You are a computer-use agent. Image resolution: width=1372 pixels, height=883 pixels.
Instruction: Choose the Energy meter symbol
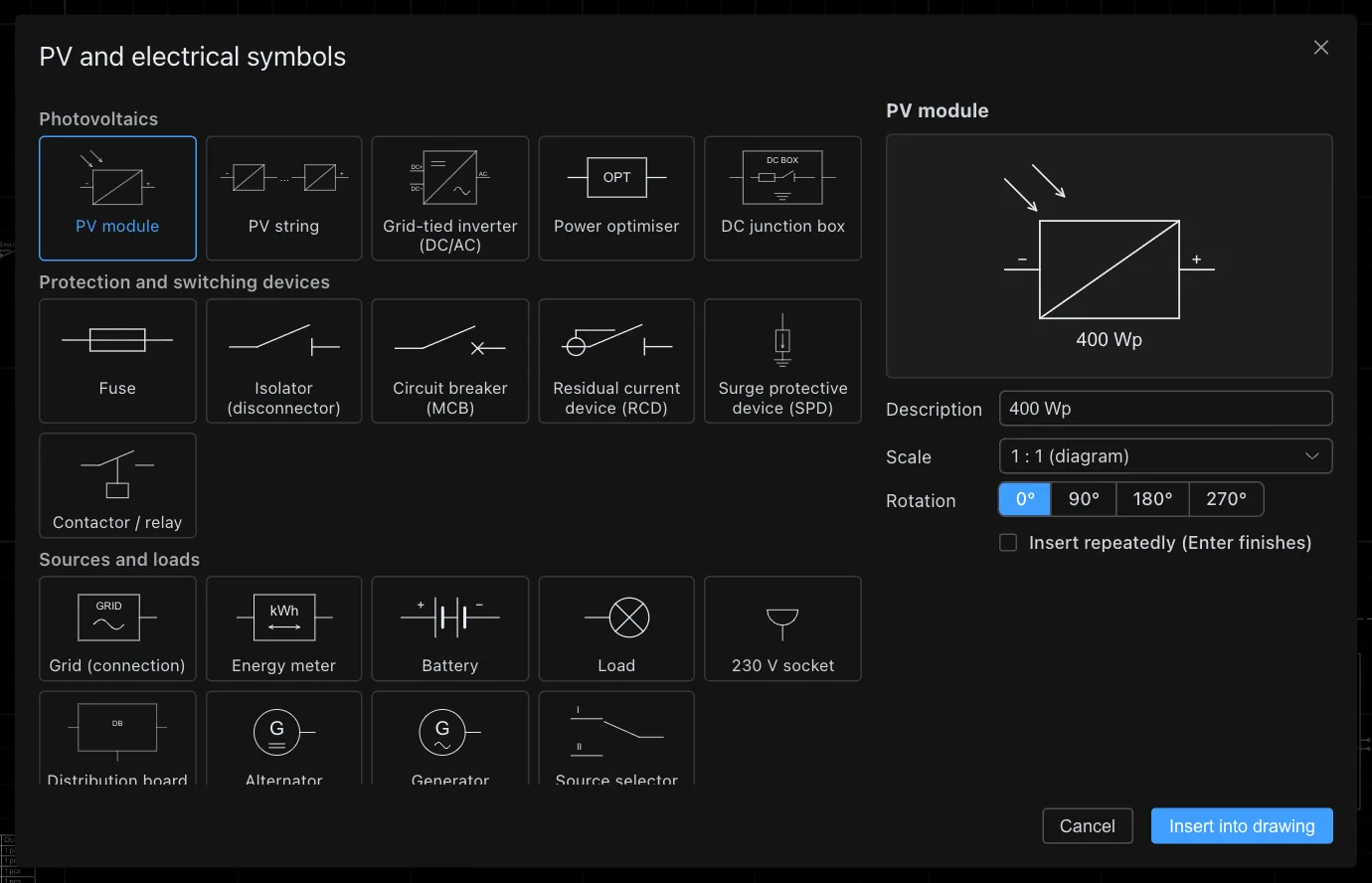point(283,628)
